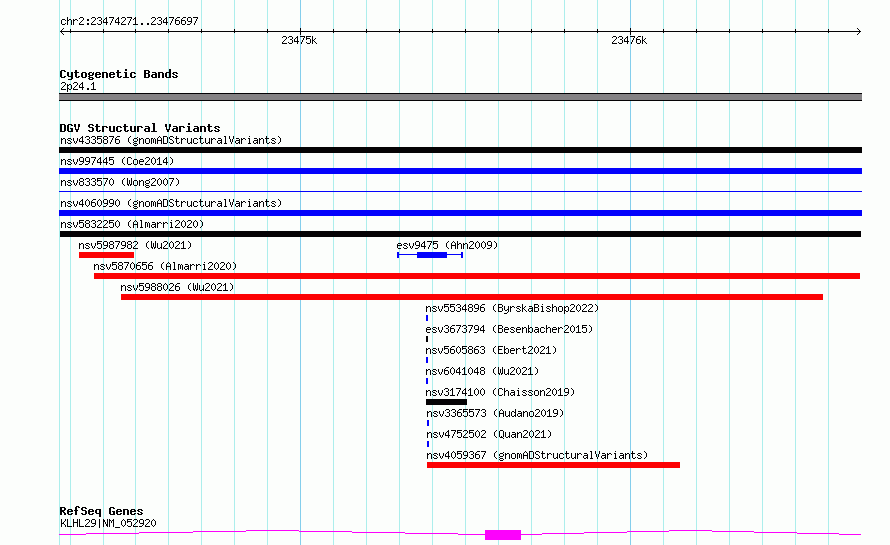This screenshot has width=890, height=545.
Task: Click the magenta KLHL29 exon block
Action: (503, 535)
